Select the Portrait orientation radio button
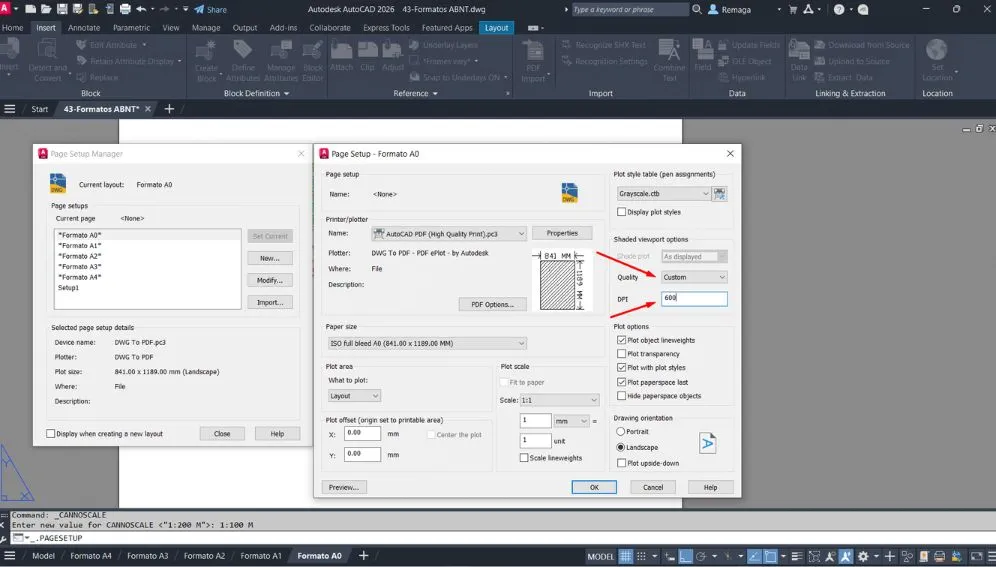This screenshot has width=996, height=567. point(621,432)
